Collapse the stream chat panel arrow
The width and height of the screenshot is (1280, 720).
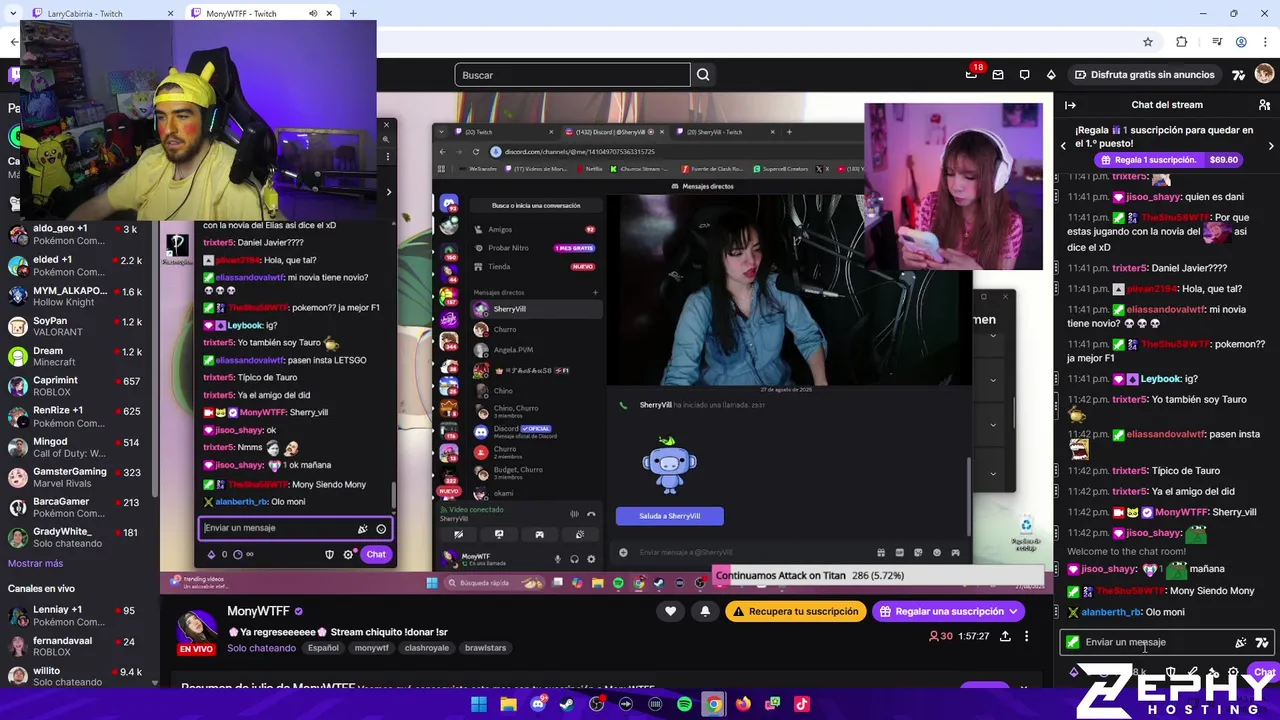click(x=1070, y=104)
